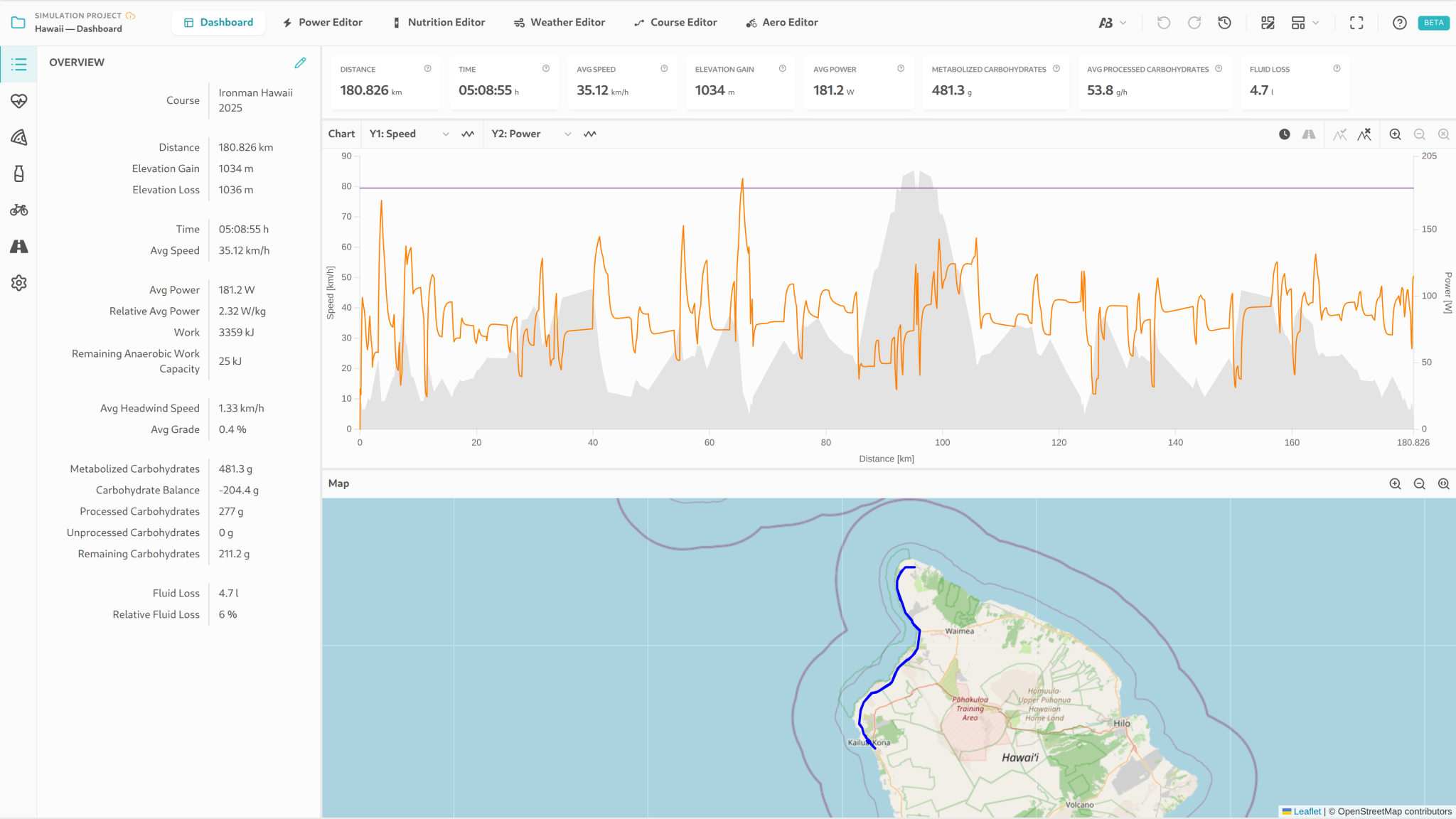
Task: Open the Y1: Speed dropdown
Action: [409, 134]
